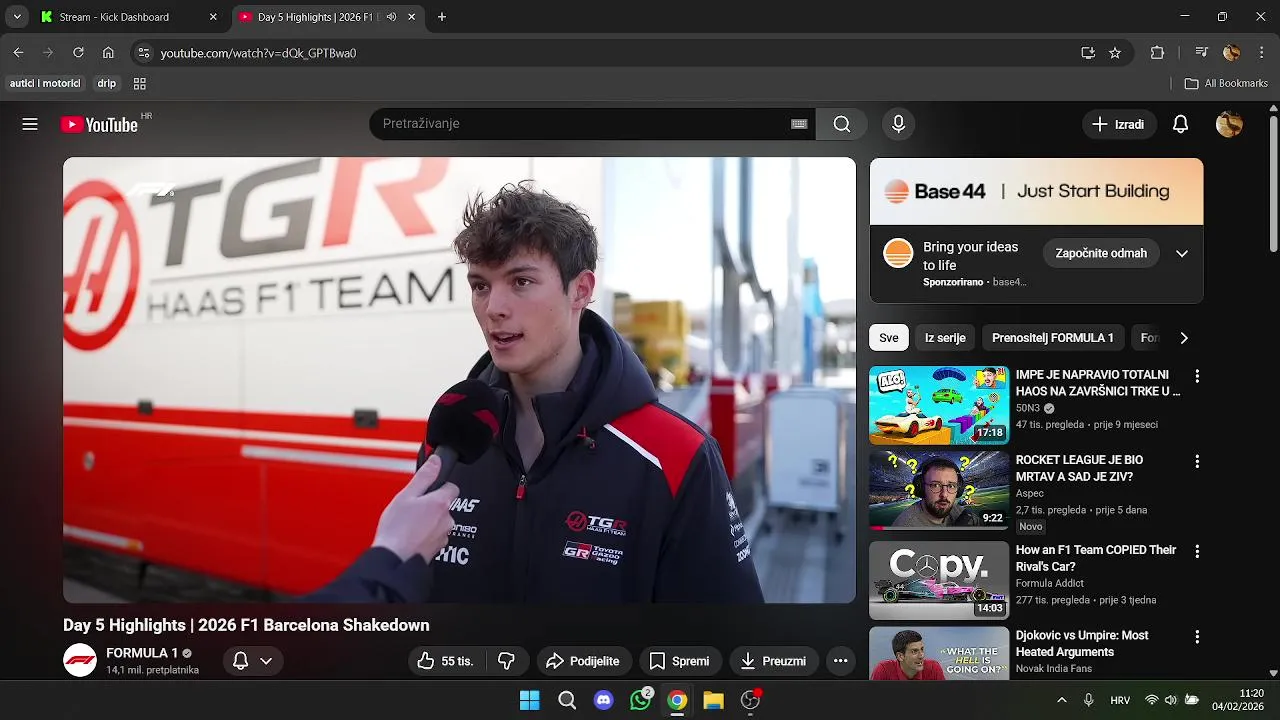Viewport: 1280px width, 720px height.
Task: Open more actions three-dot menu under video
Action: (840, 661)
